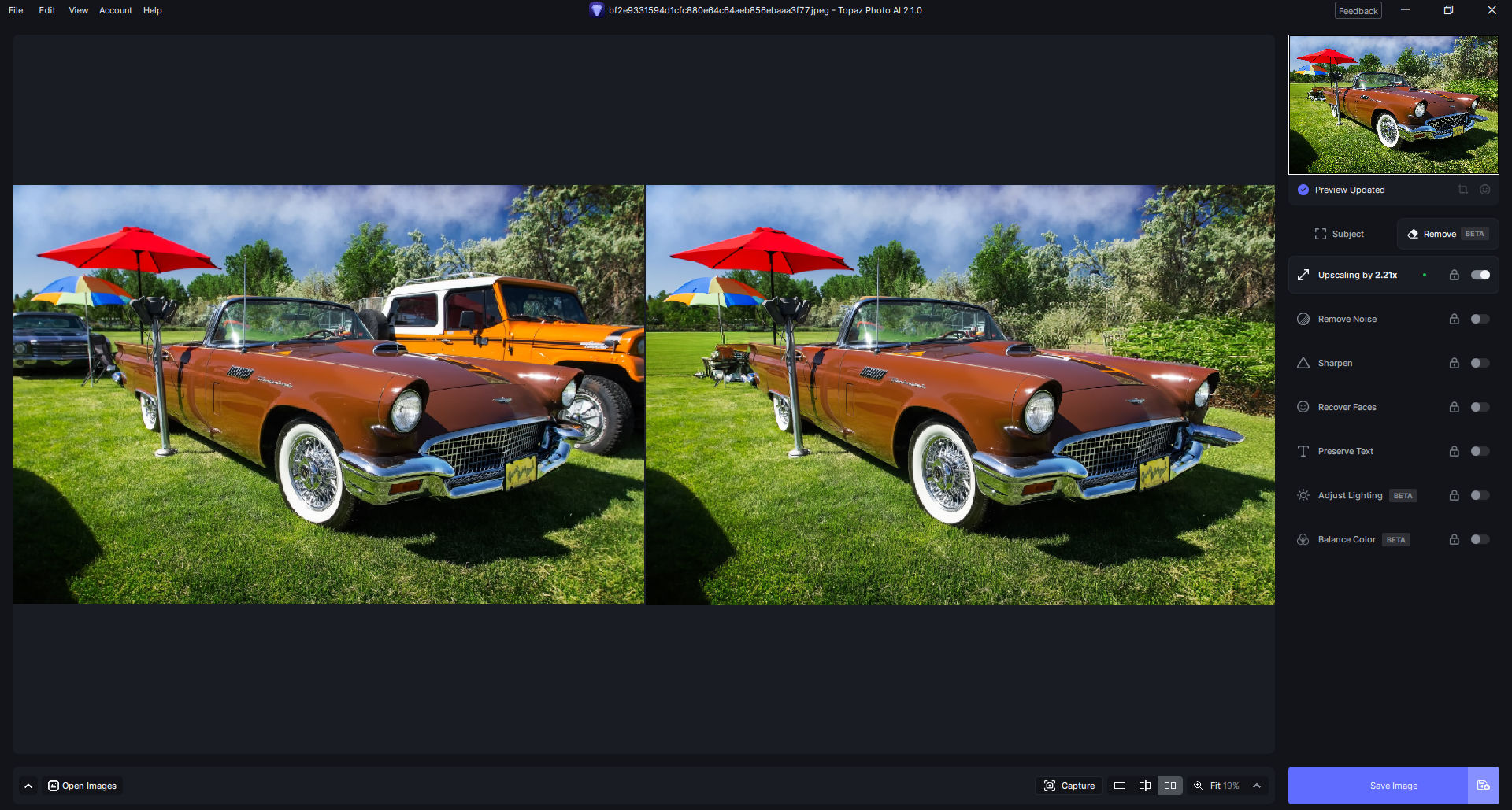Click the crop icon beside Preview Updated
Viewport: 1512px width, 810px height.
[1462, 190]
